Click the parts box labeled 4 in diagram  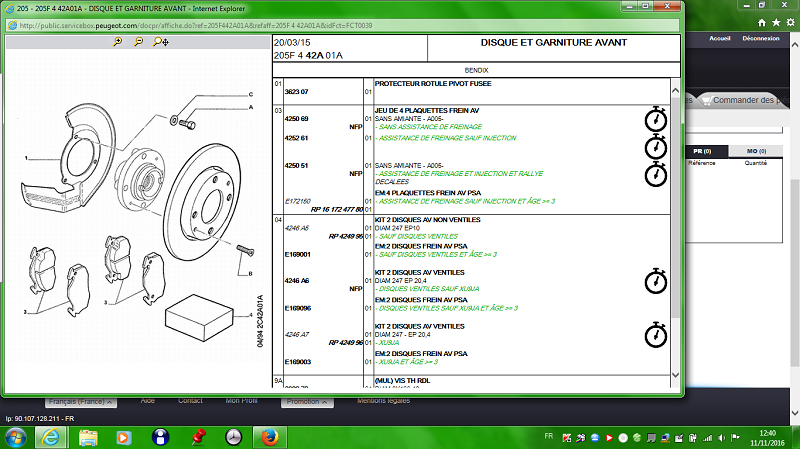pos(199,317)
